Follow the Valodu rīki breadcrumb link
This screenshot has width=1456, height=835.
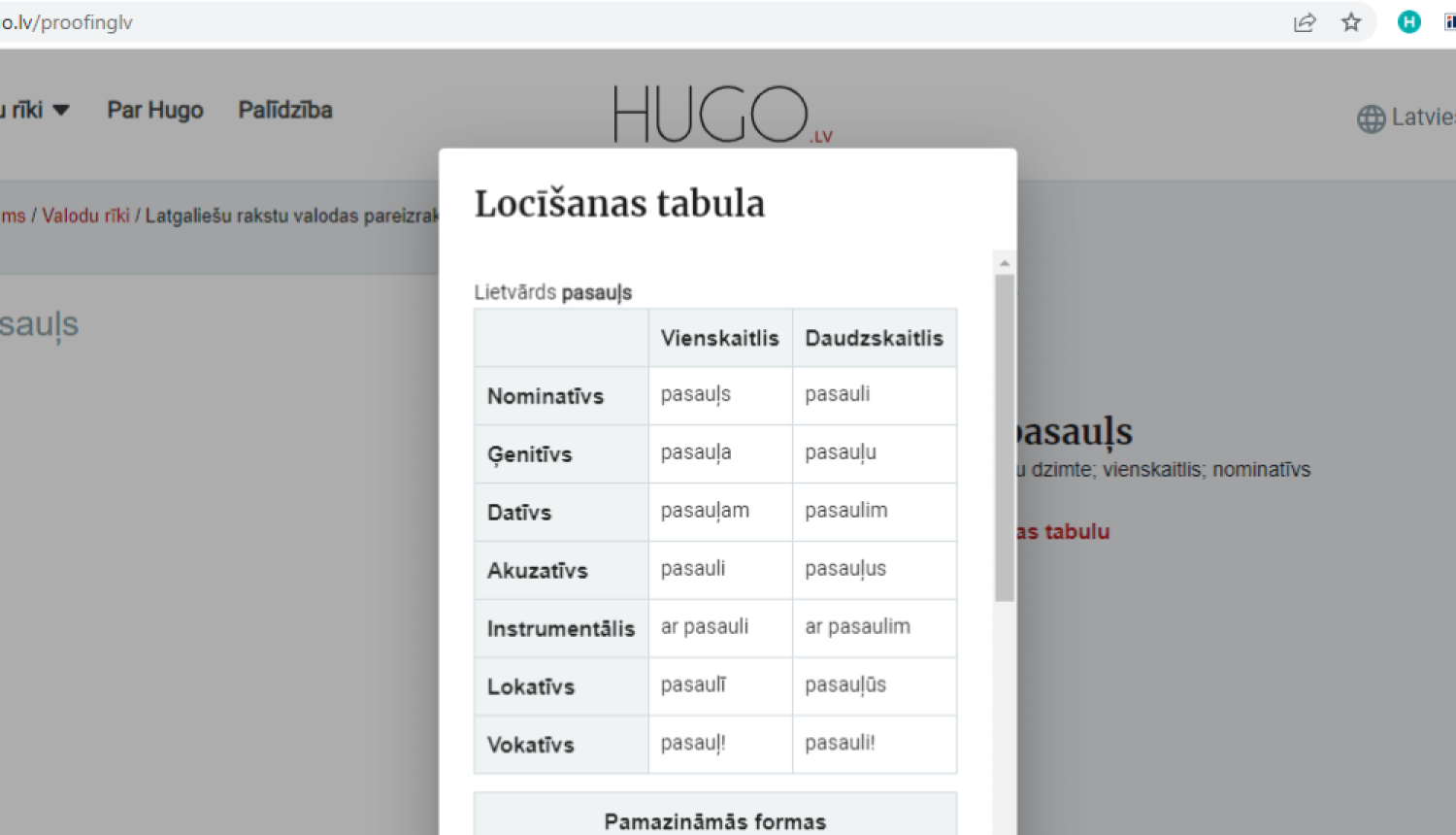85,216
